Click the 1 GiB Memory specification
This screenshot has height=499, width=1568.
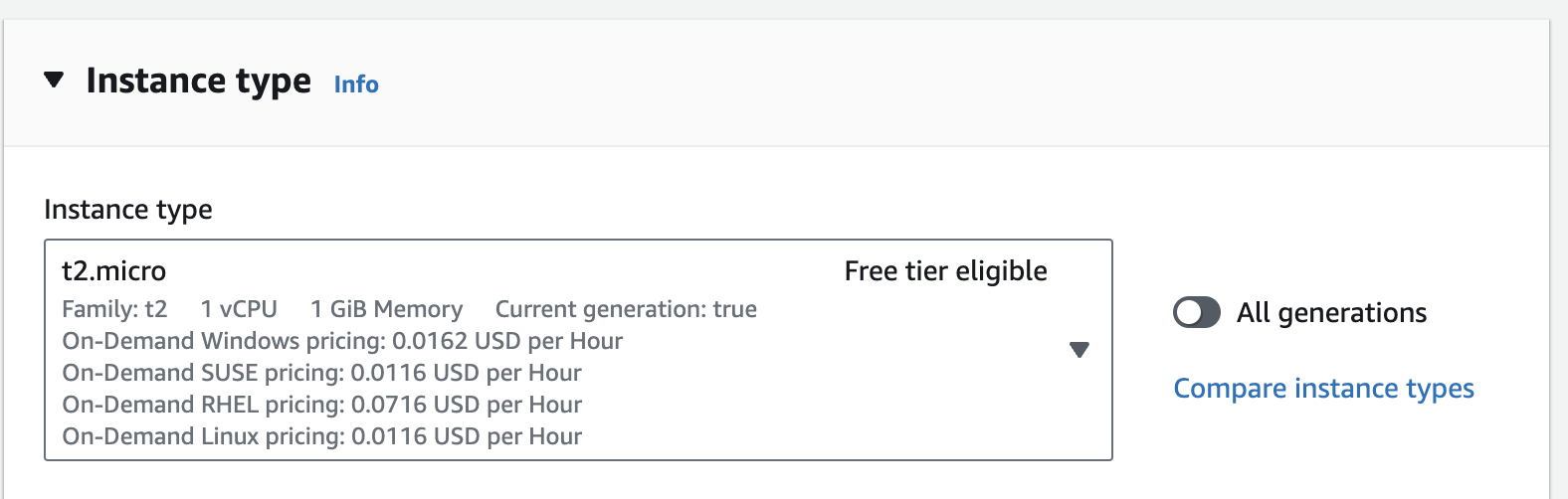pos(386,310)
